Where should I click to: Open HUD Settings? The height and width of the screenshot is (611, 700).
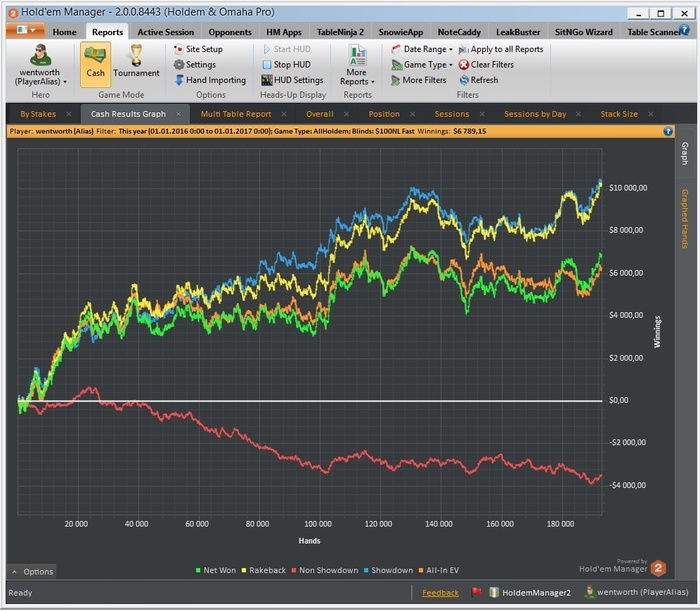point(292,80)
